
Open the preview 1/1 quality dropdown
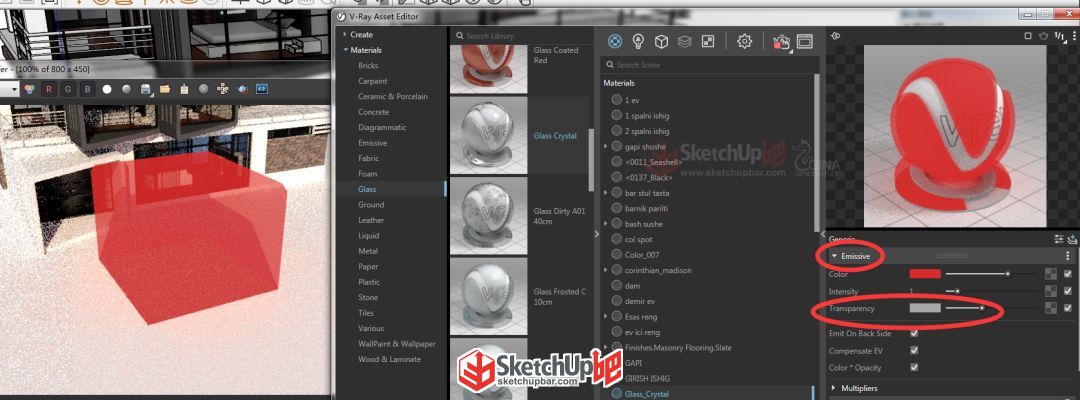pos(1061,36)
